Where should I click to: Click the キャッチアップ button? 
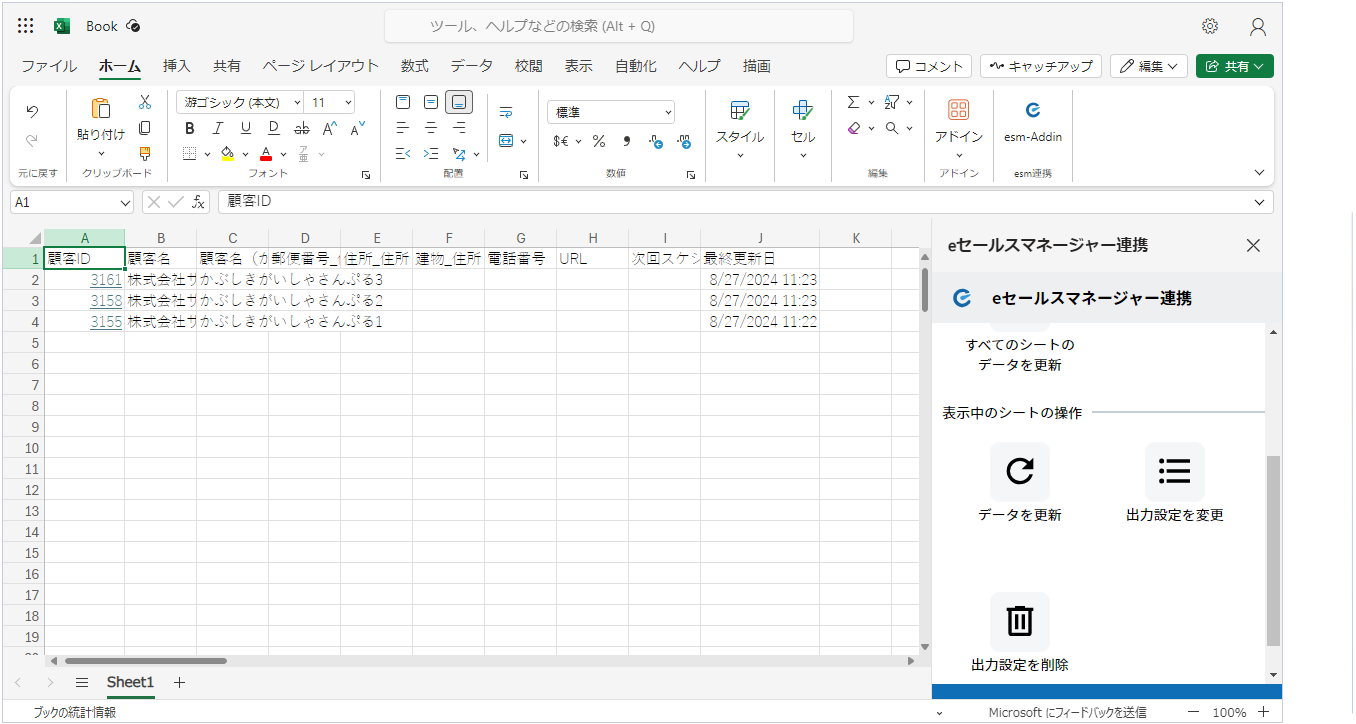pyautogui.click(x=1041, y=66)
